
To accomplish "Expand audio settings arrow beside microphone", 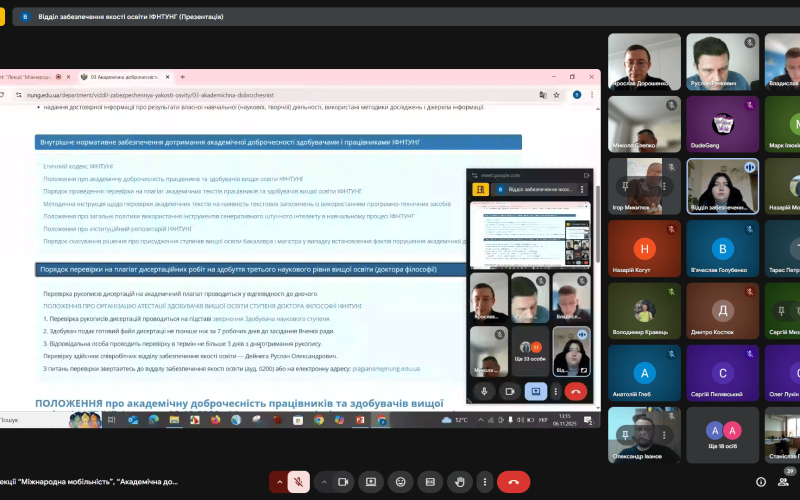I will [279, 482].
